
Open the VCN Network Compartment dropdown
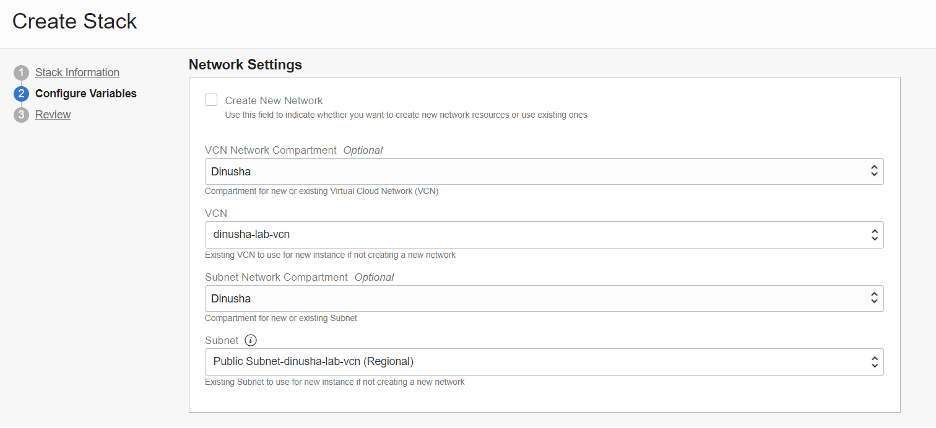[544, 171]
